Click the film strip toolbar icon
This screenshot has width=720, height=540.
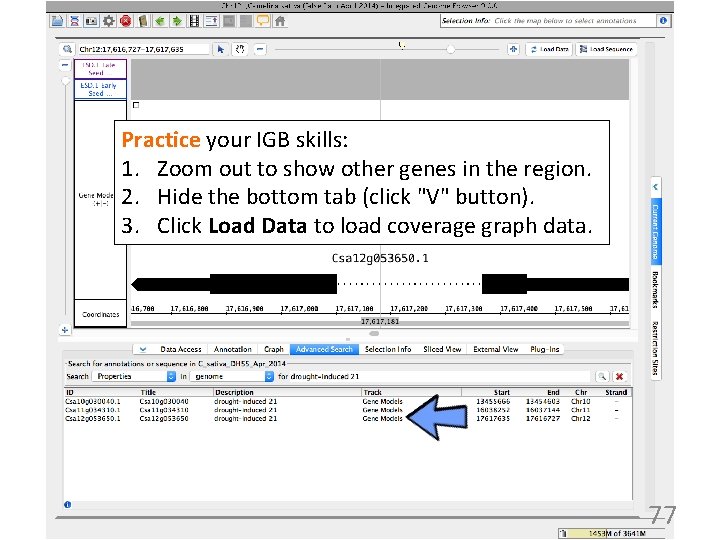[194, 21]
